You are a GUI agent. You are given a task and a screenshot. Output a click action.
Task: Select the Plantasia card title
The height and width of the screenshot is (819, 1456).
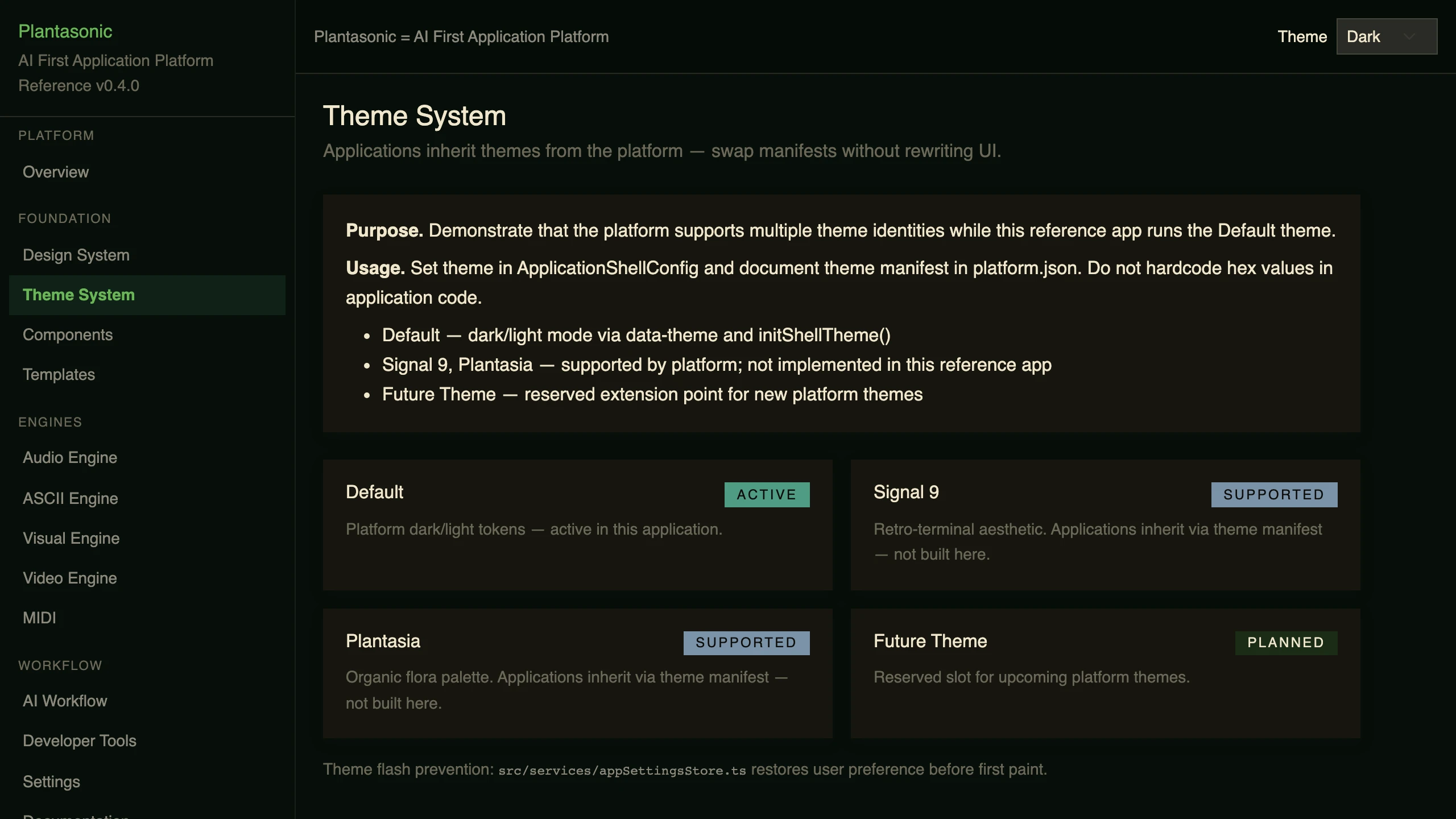pos(383,641)
